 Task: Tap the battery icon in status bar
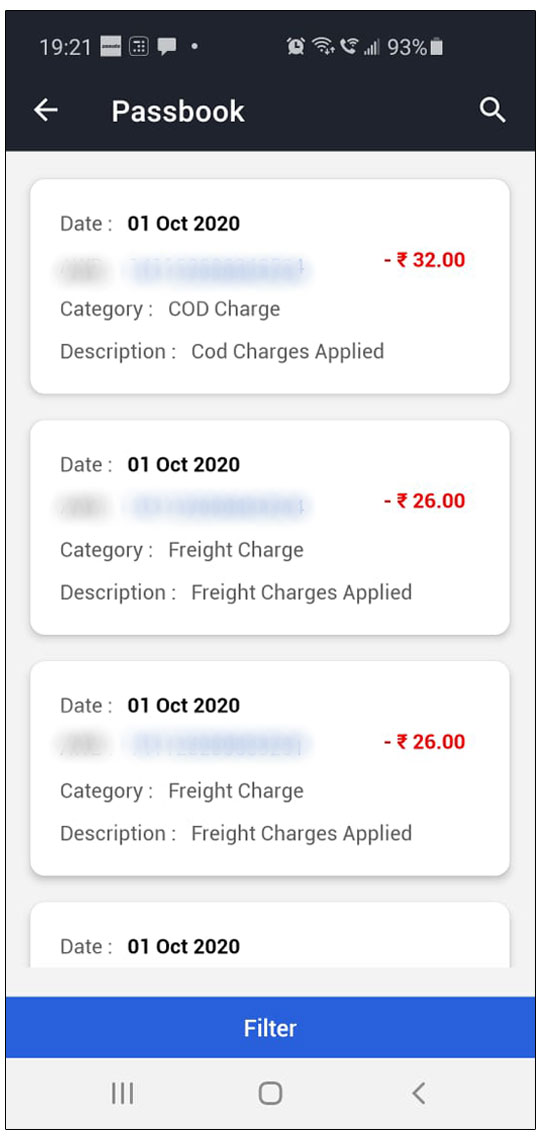(x=436, y=47)
